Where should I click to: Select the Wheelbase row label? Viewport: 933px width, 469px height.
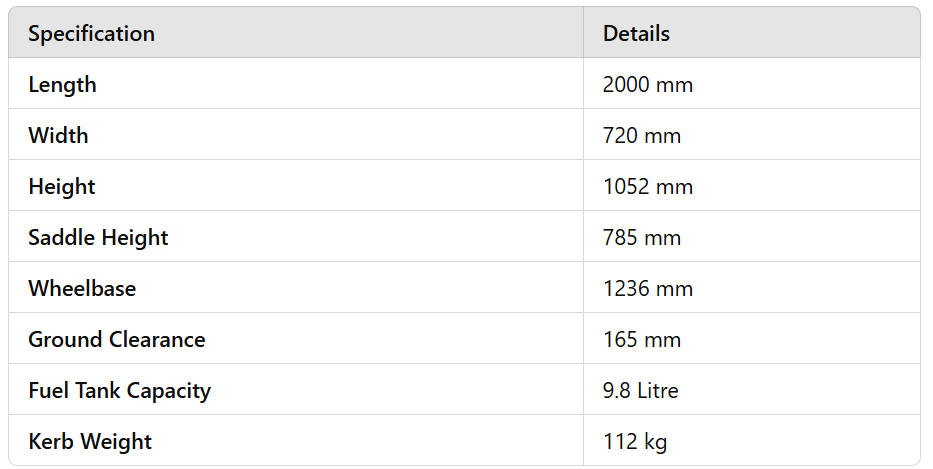82,289
